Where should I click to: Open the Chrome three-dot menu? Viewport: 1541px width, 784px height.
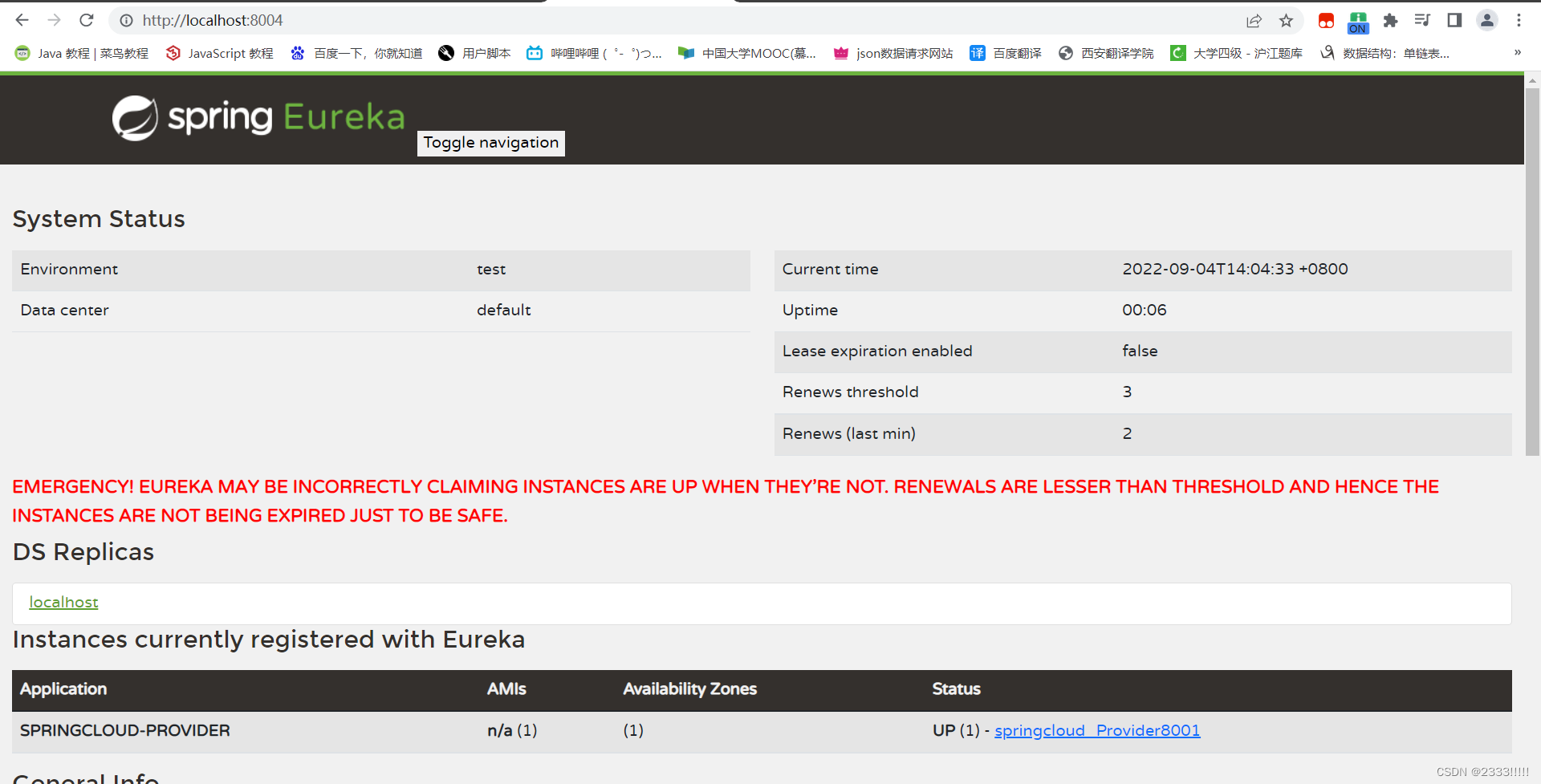point(1519,20)
